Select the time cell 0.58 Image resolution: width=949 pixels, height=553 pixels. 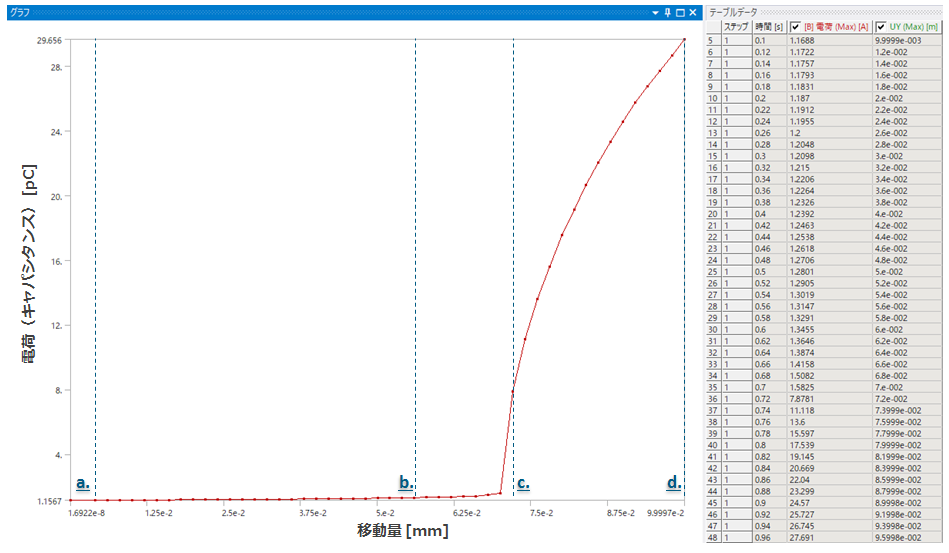769,318
